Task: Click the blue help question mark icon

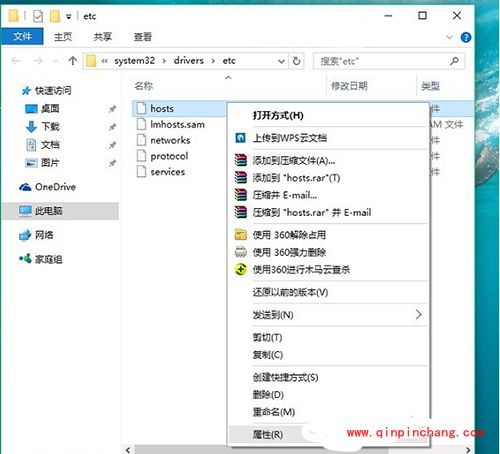Action: pyautogui.click(x=466, y=37)
